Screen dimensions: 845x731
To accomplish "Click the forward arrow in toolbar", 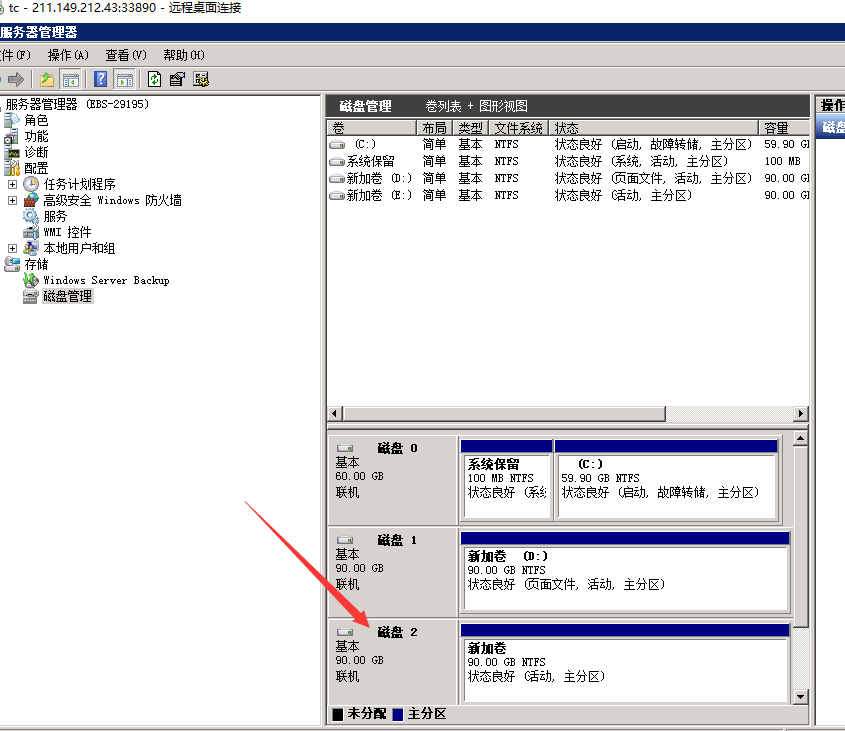I will pos(16,79).
